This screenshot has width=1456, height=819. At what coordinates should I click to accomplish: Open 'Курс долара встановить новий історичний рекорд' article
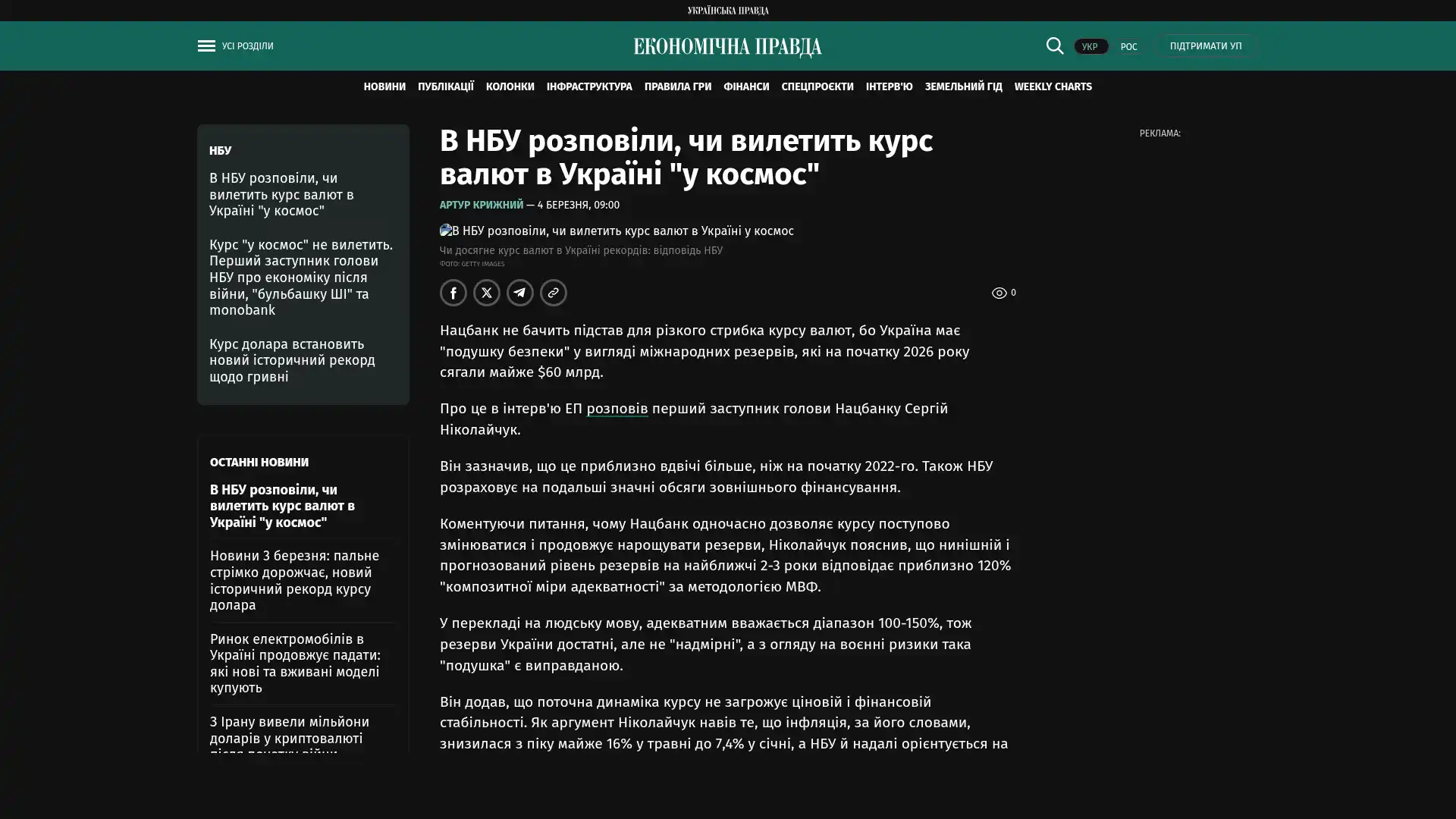click(x=292, y=360)
